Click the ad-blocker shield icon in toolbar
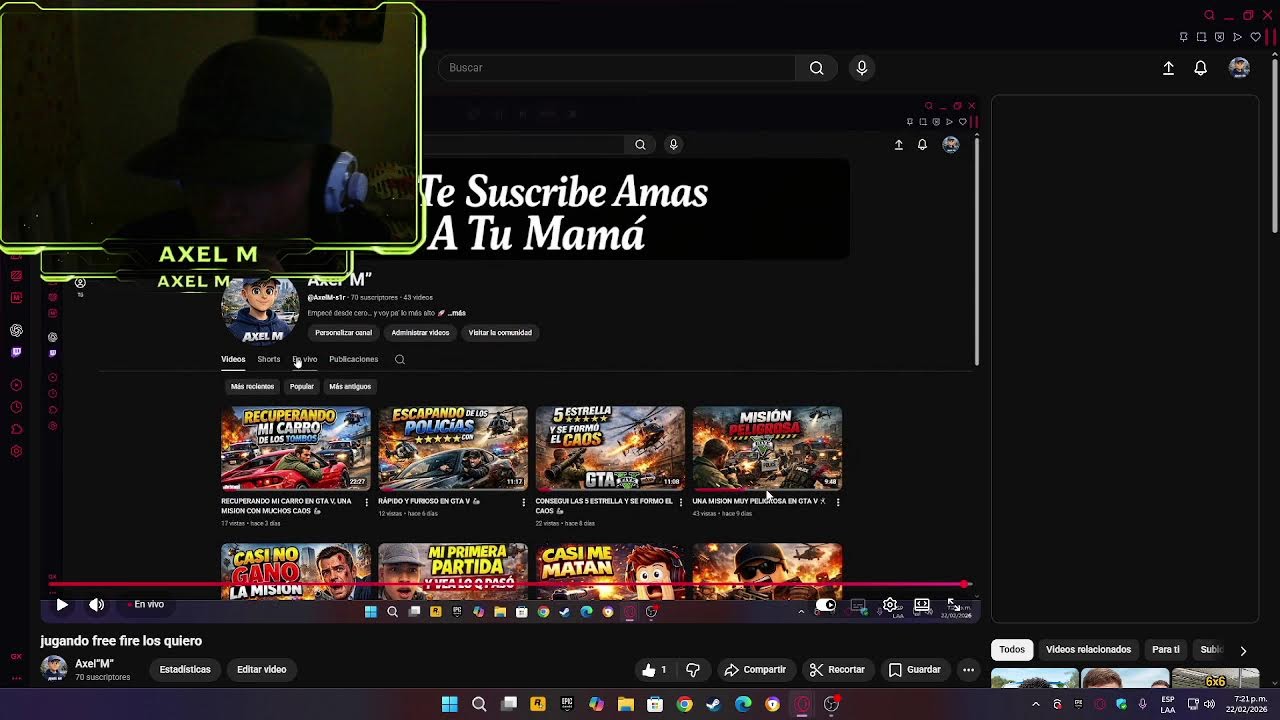The height and width of the screenshot is (720, 1280). pyautogui.click(x=1219, y=37)
